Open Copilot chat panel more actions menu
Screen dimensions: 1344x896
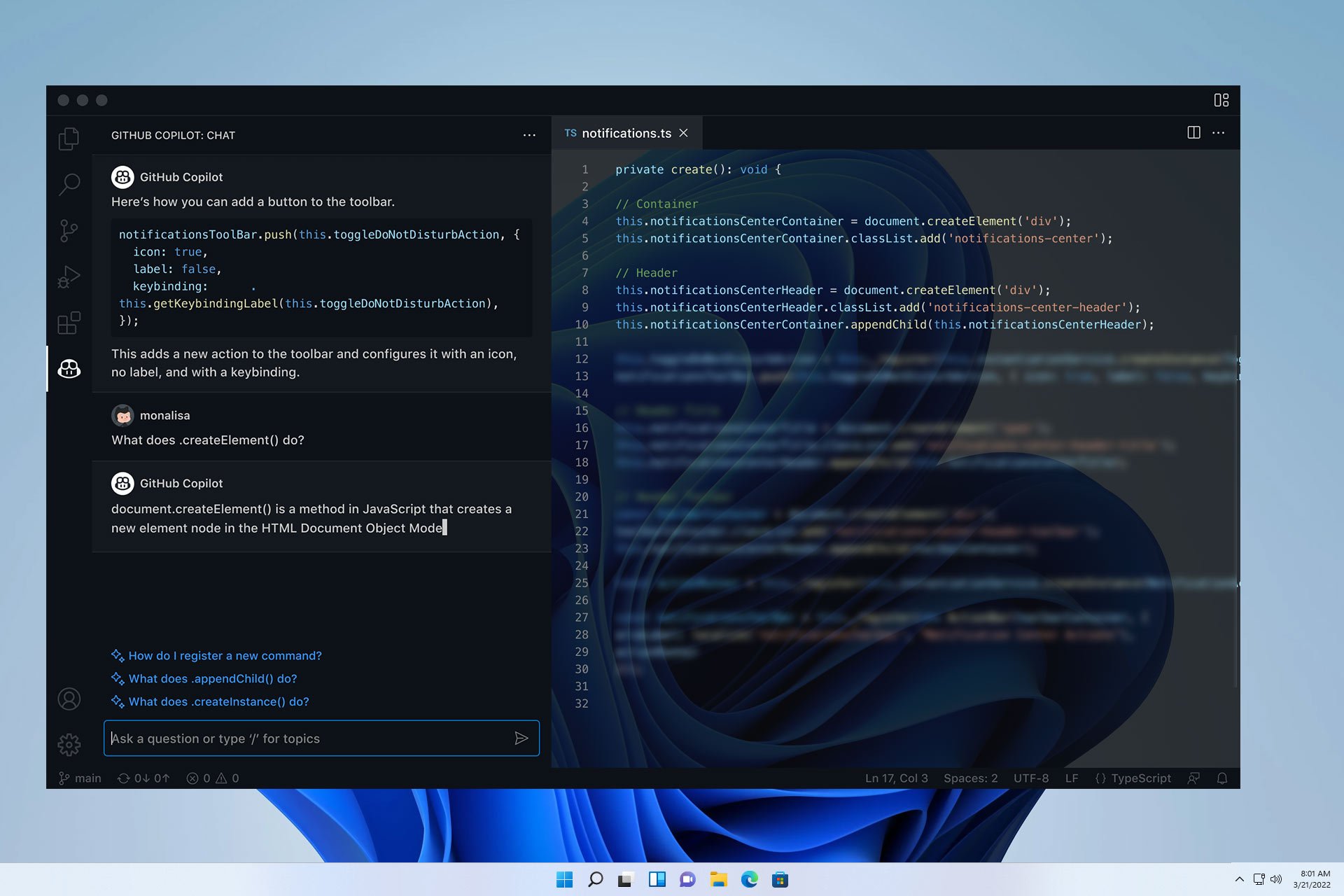[x=529, y=135]
